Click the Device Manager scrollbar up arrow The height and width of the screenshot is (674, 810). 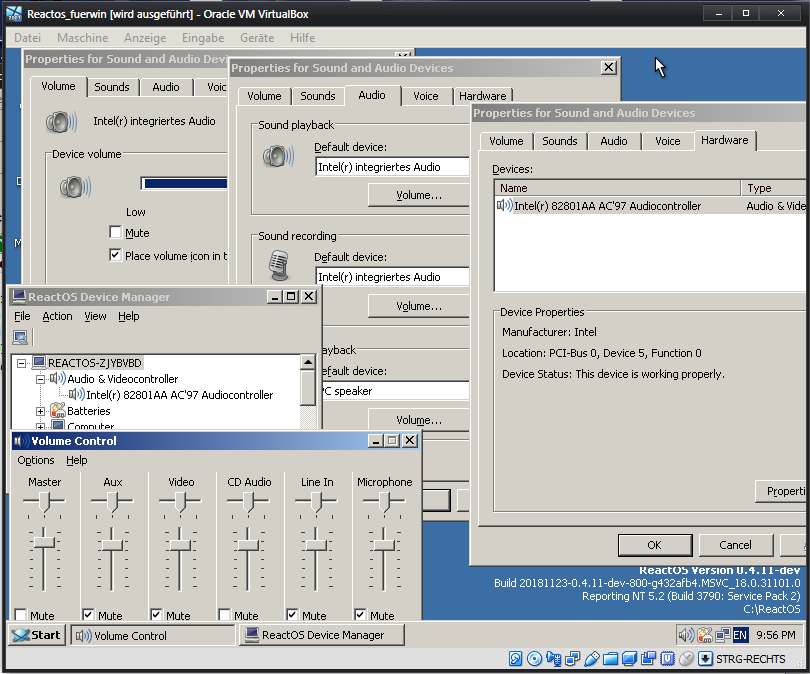point(308,363)
